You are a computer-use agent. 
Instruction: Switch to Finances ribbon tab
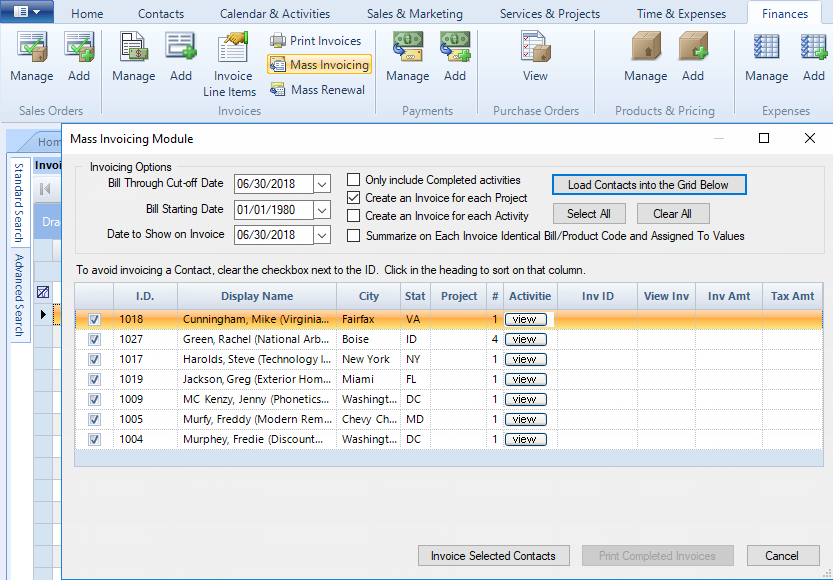(x=785, y=14)
